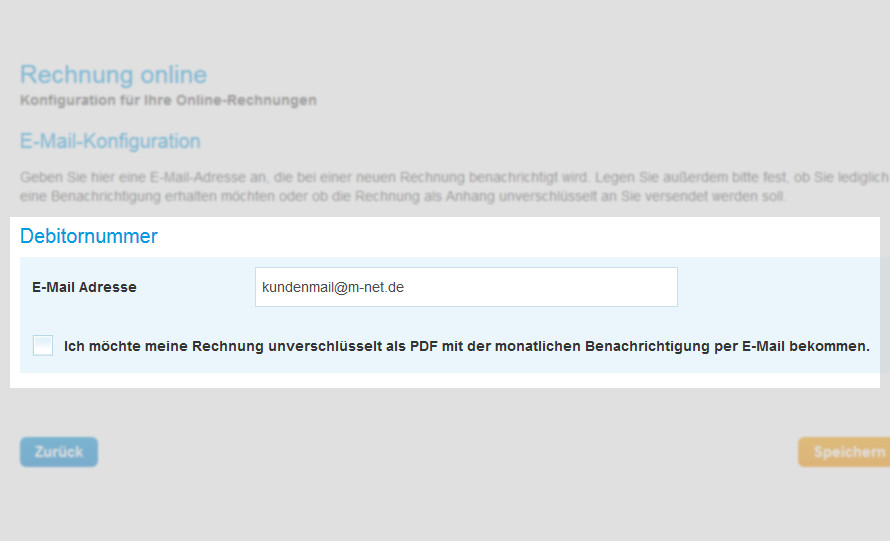Screen dimensions: 890x541
Task: Click the "Rechnung online" page title
Action: coord(113,75)
